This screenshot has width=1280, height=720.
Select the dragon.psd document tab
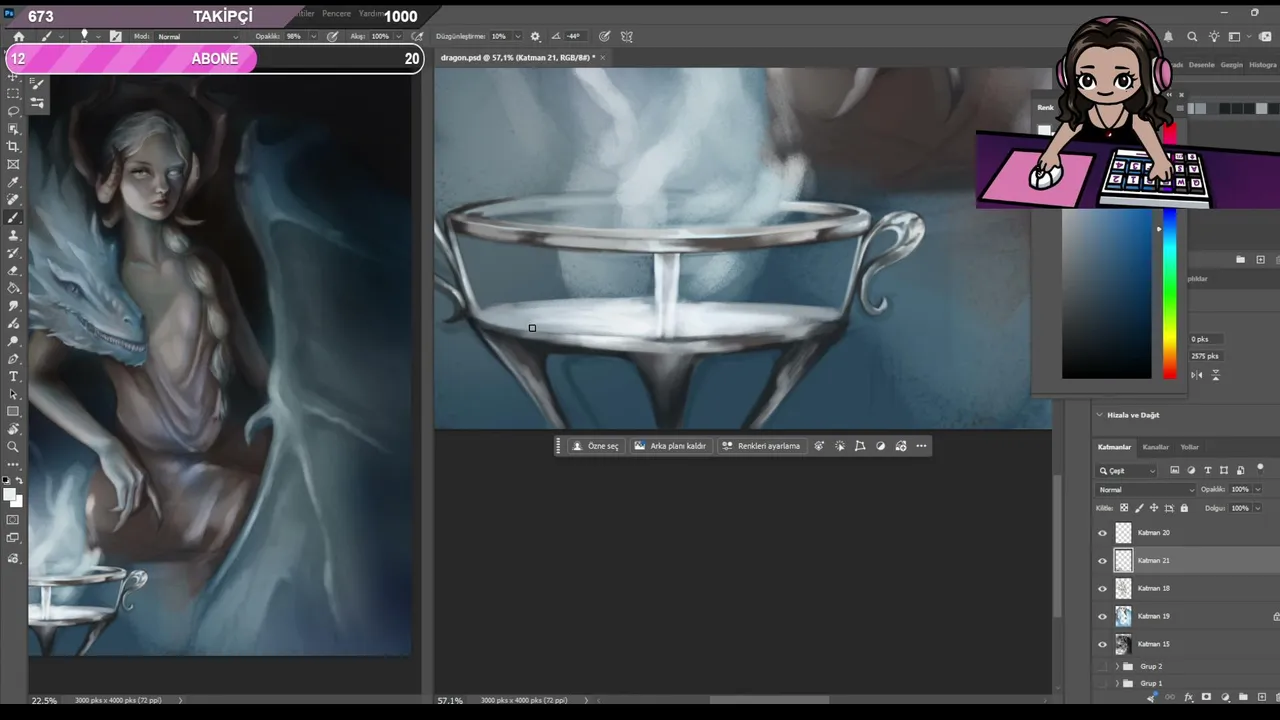pyautogui.click(x=518, y=58)
